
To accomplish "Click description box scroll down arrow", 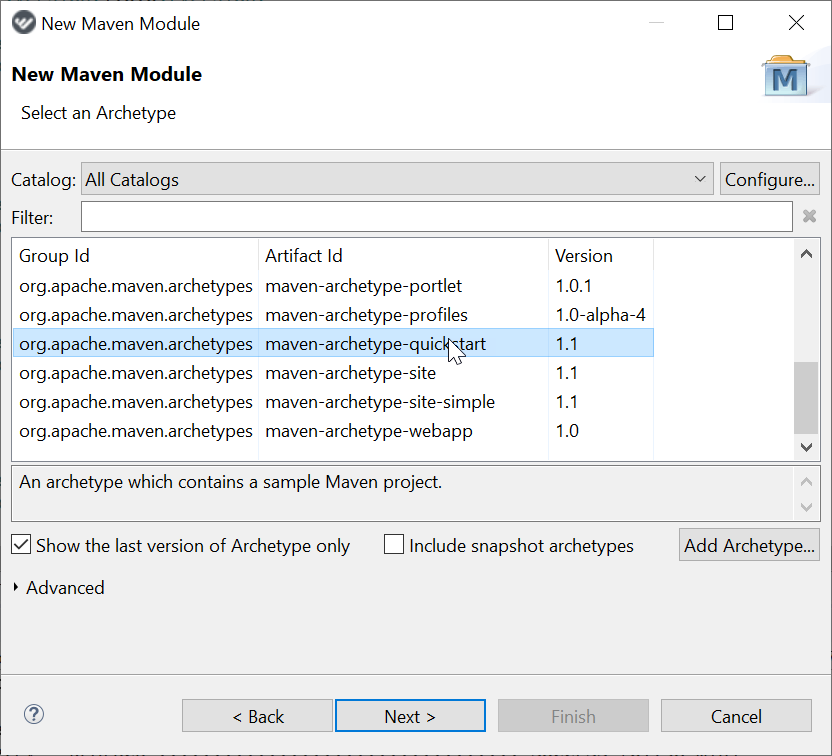I will click(806, 507).
